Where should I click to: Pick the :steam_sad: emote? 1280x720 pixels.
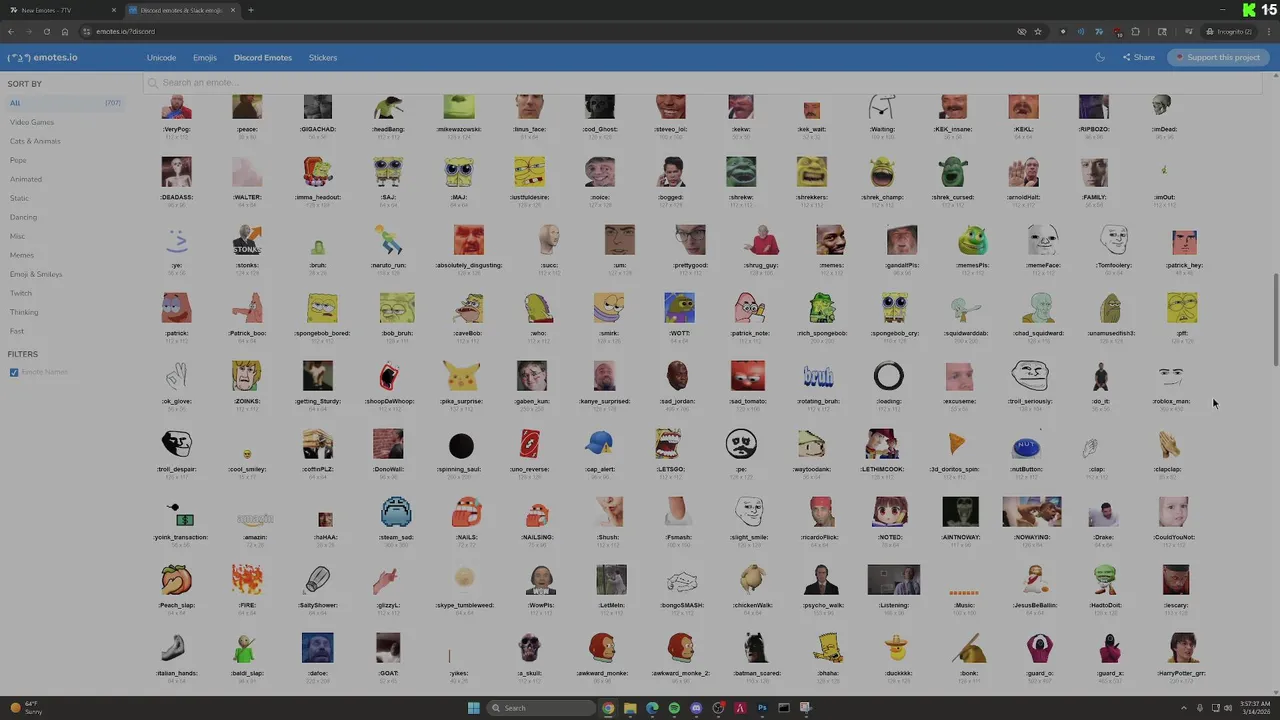pos(396,512)
